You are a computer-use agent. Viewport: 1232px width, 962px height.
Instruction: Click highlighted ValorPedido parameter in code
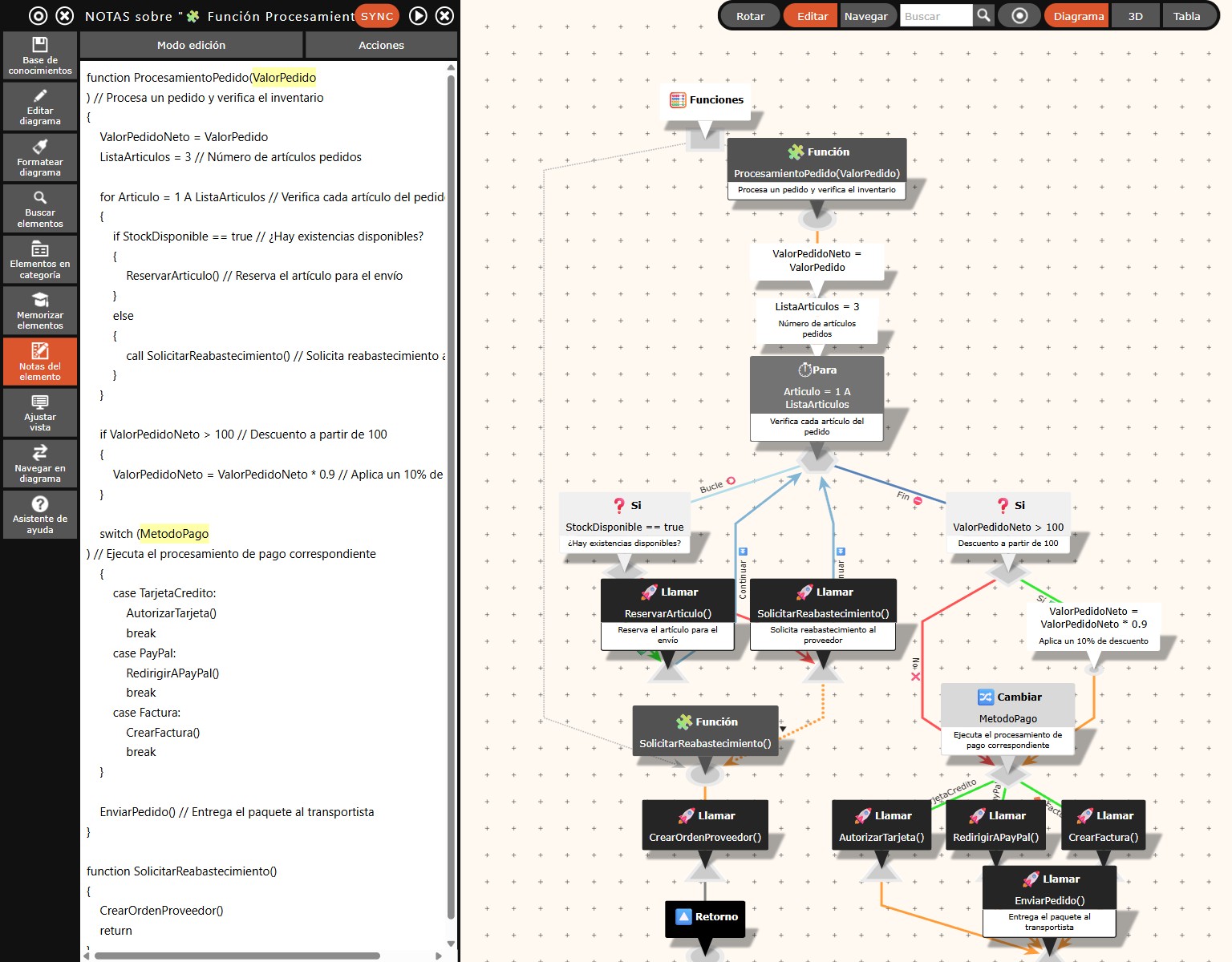(284, 78)
